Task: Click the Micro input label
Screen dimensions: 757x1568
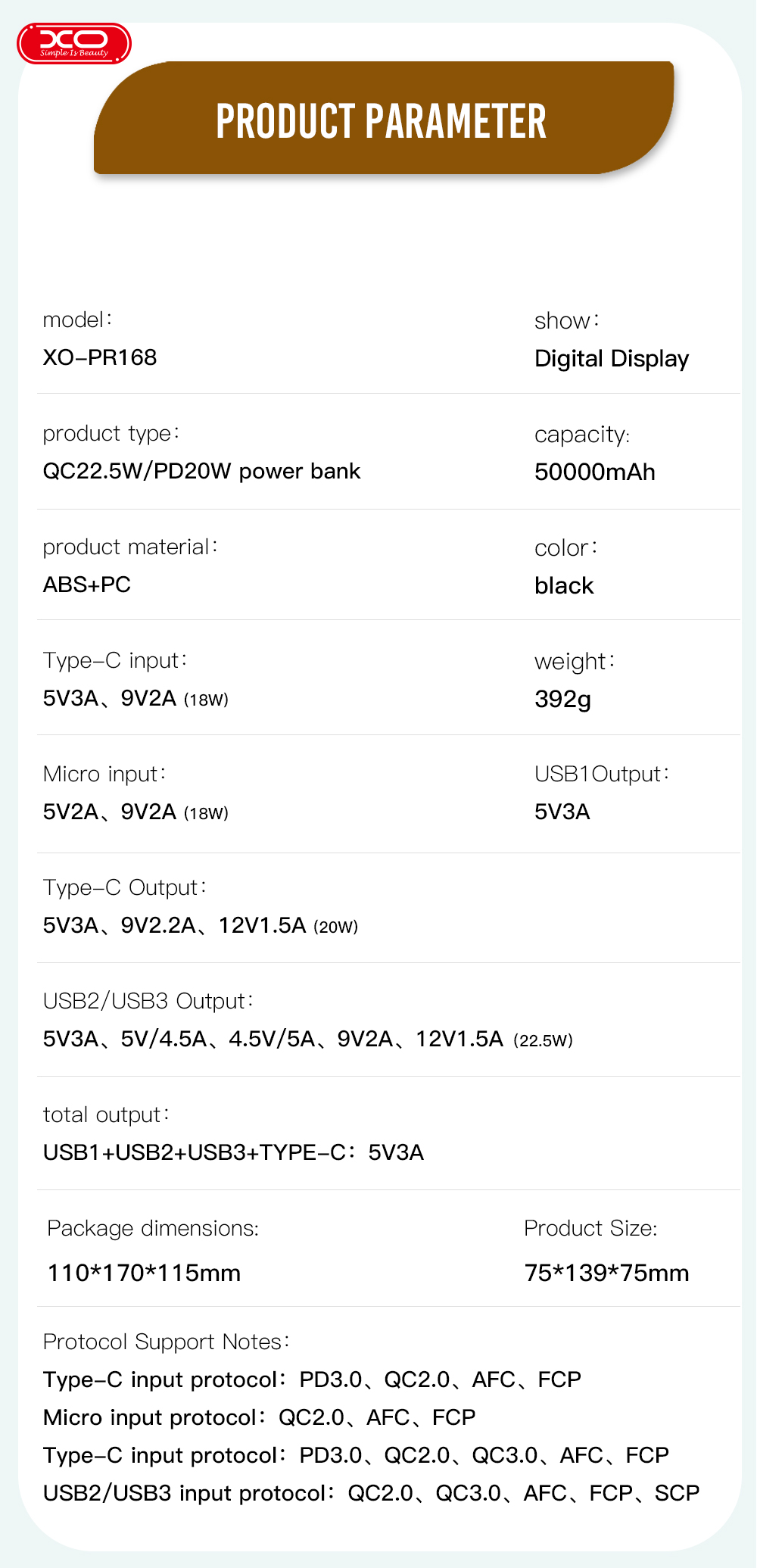Action: 104,774
